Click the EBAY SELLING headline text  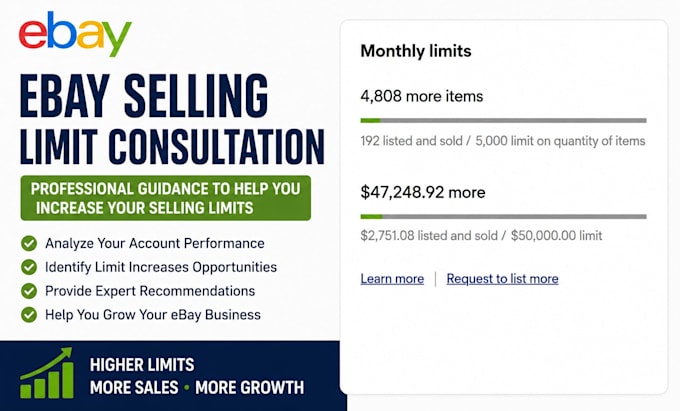pyautogui.click(x=144, y=96)
